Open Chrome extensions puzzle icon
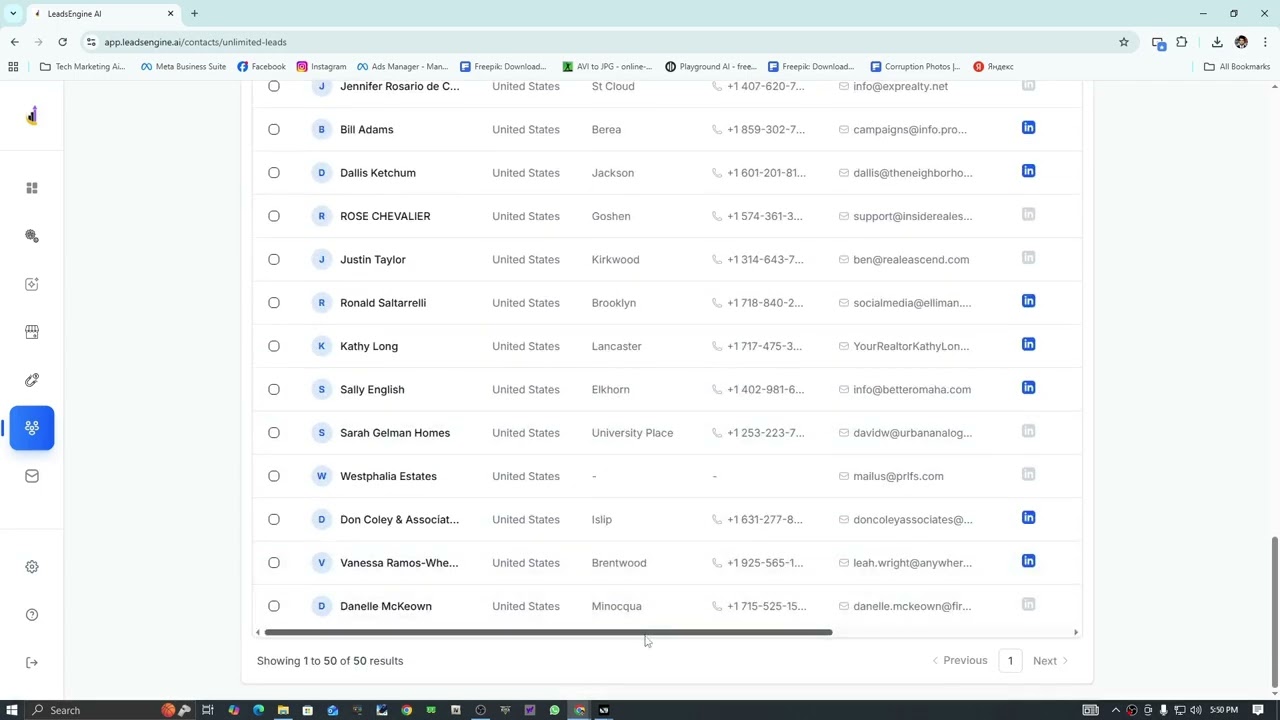Screen dimensions: 1280x720 tap(1182, 42)
